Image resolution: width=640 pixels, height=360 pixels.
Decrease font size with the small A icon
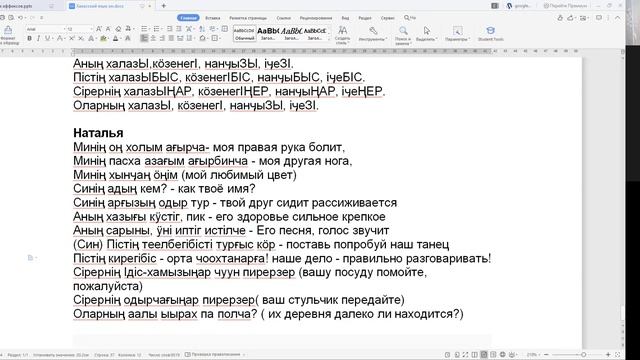(x=108, y=29)
